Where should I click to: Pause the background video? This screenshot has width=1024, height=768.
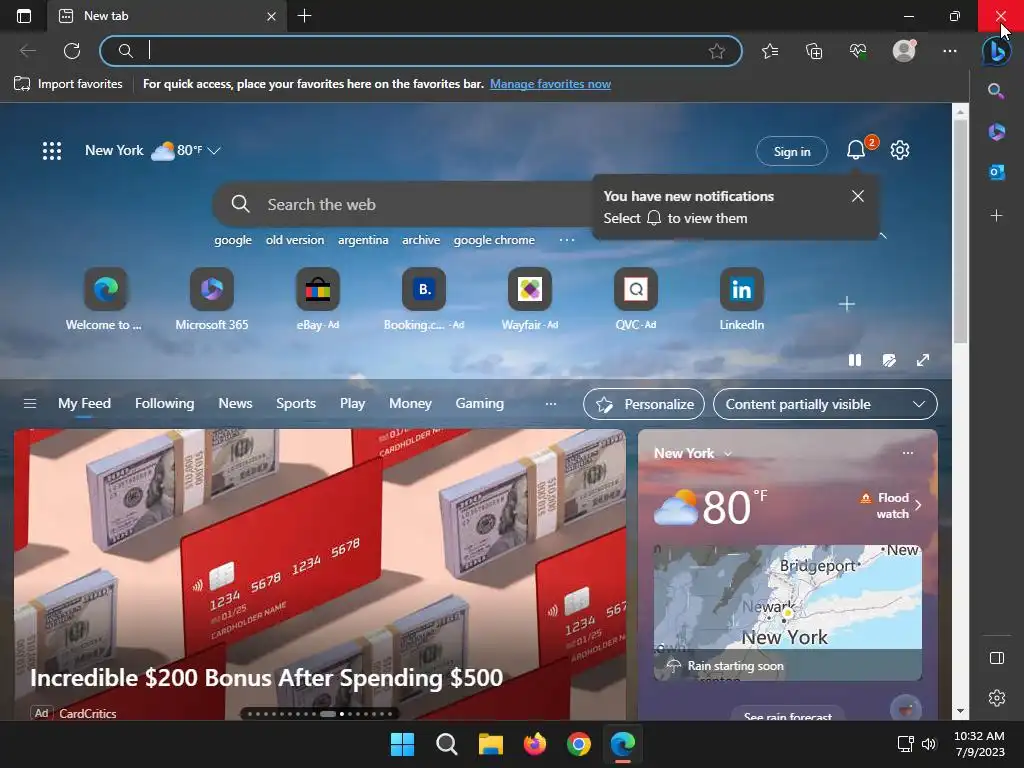855,360
